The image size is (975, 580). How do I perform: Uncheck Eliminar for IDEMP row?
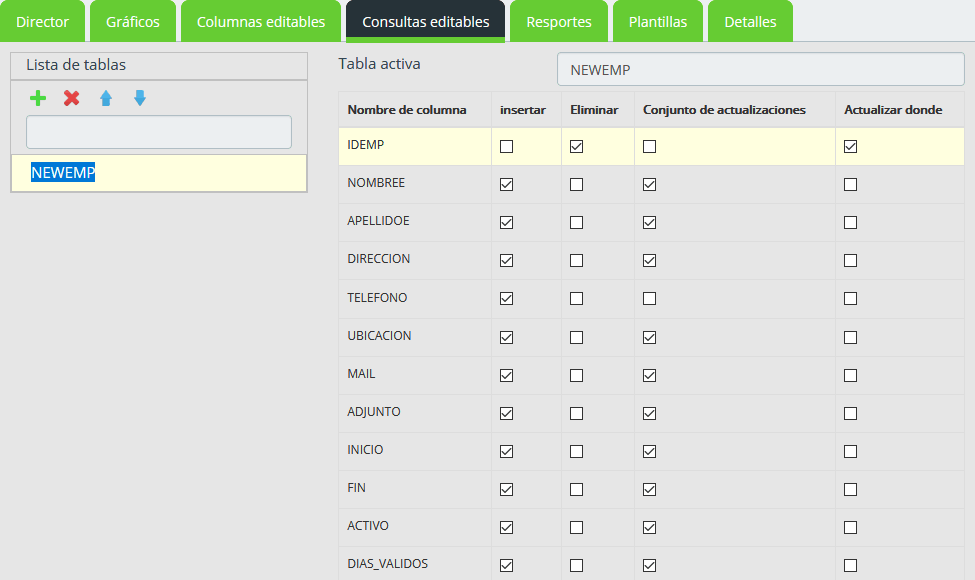(x=576, y=147)
